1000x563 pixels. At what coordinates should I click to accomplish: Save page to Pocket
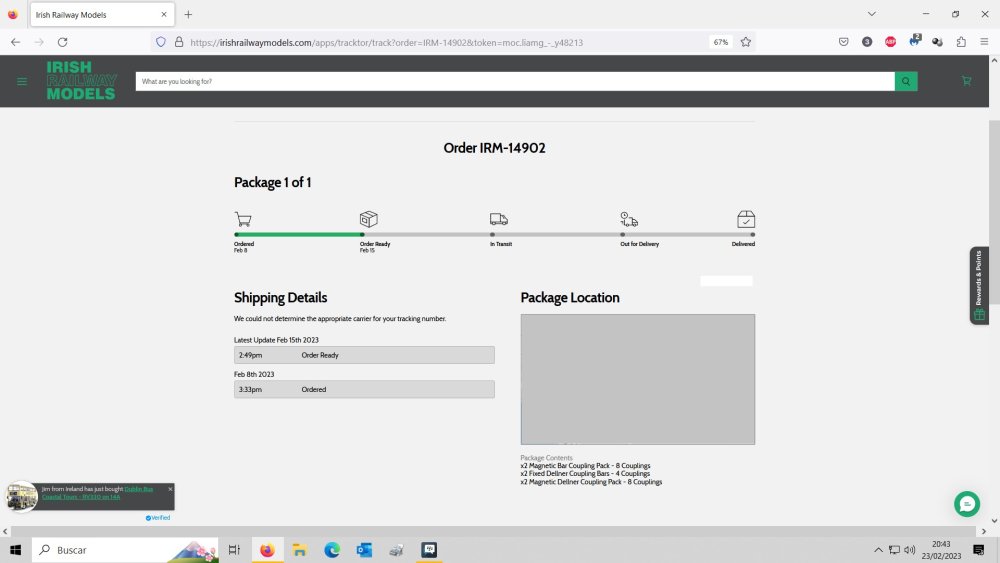(844, 42)
